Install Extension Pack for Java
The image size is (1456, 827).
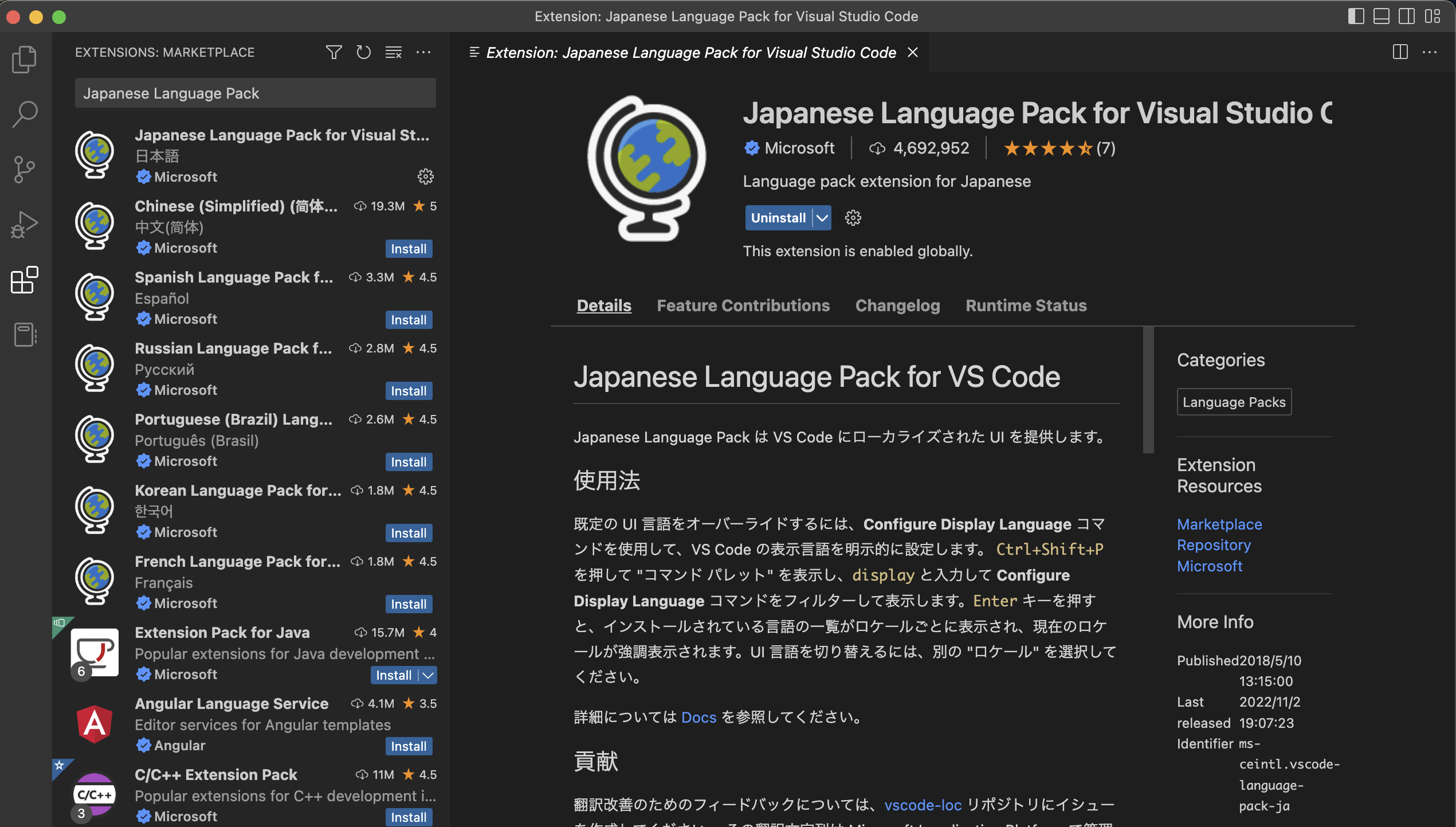(x=394, y=675)
